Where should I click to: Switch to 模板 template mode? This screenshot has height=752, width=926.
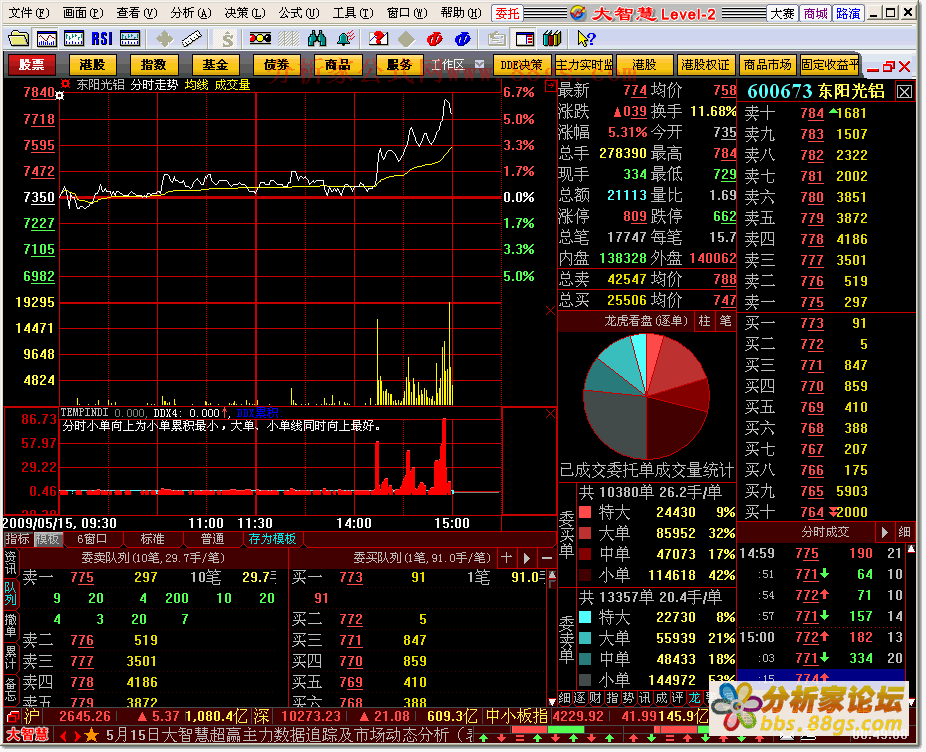47,539
